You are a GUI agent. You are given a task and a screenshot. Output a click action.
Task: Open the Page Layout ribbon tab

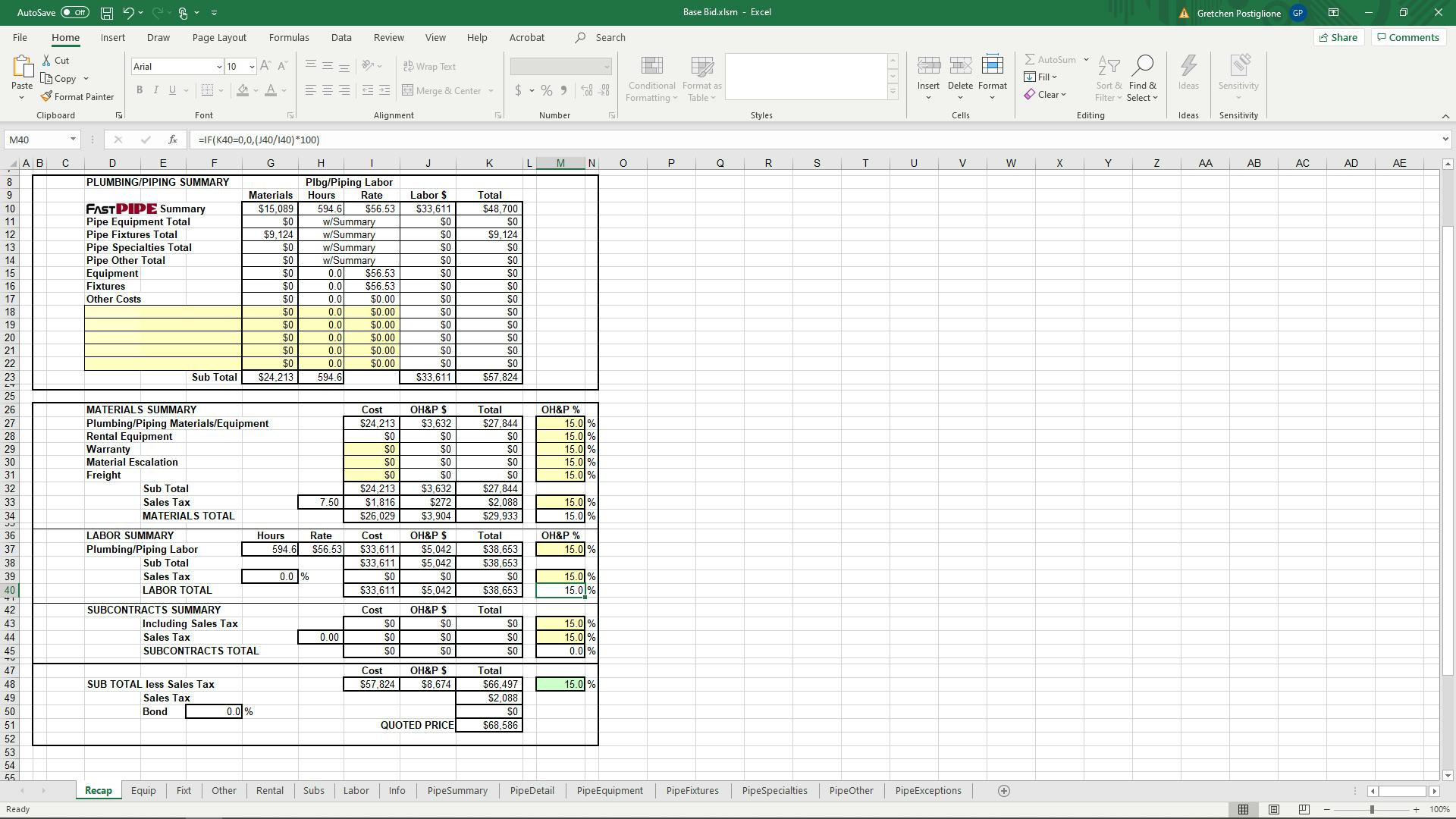coord(219,37)
